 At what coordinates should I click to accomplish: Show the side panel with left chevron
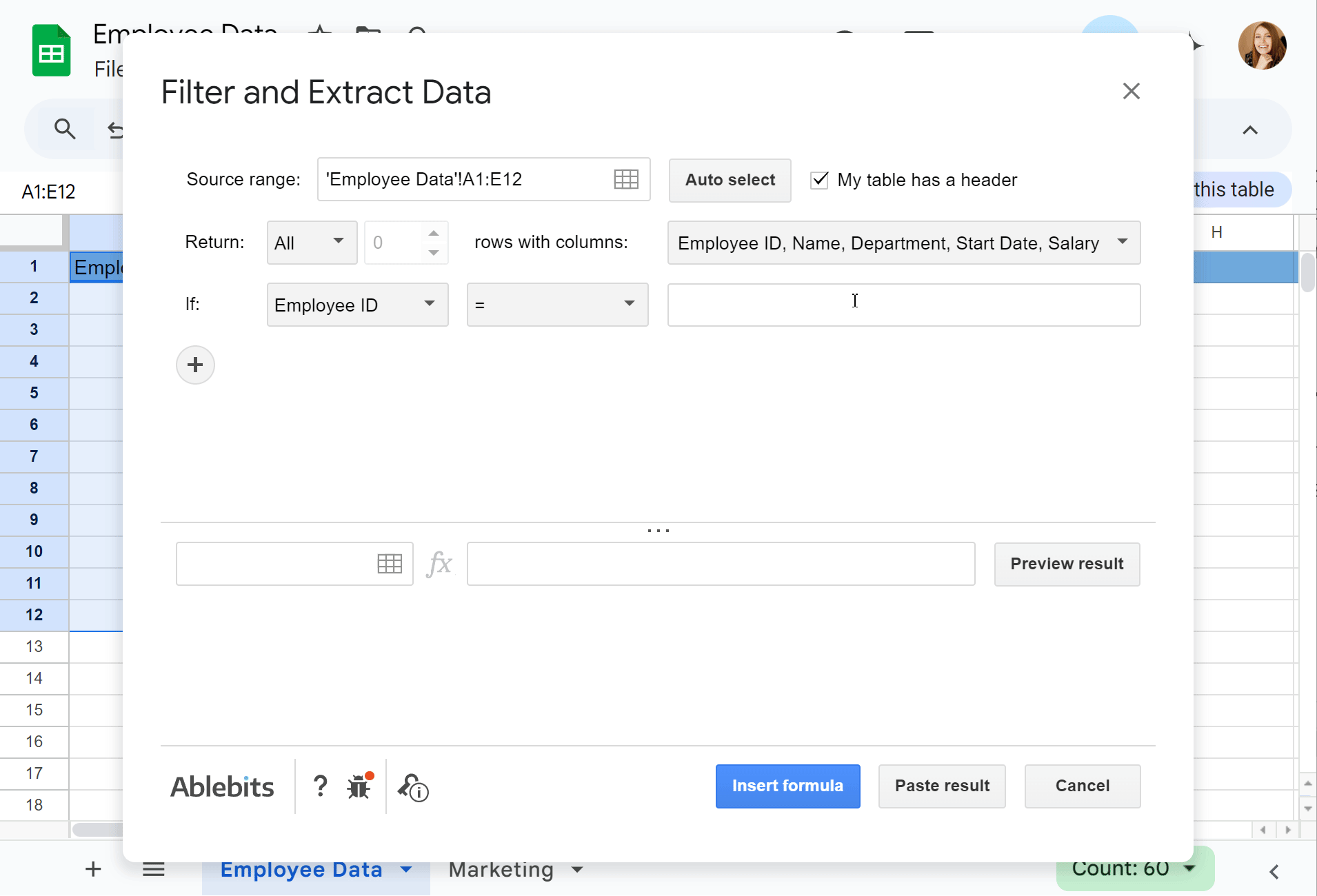pyautogui.click(x=1274, y=871)
